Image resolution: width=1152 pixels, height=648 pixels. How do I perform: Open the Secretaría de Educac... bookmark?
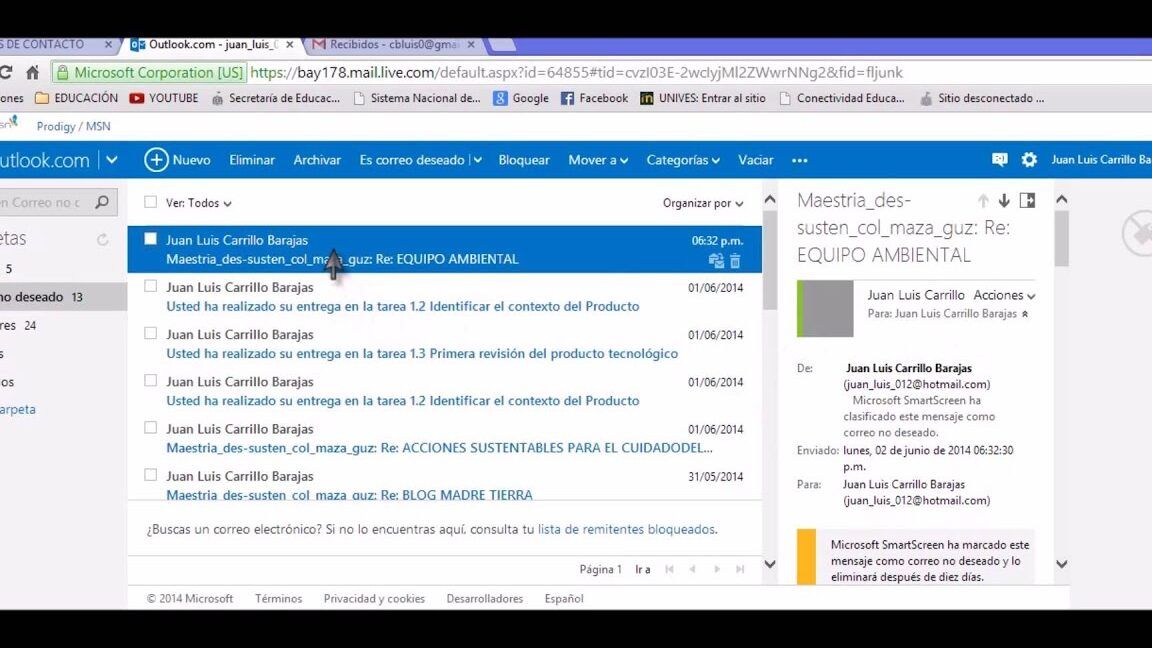[x=276, y=98]
